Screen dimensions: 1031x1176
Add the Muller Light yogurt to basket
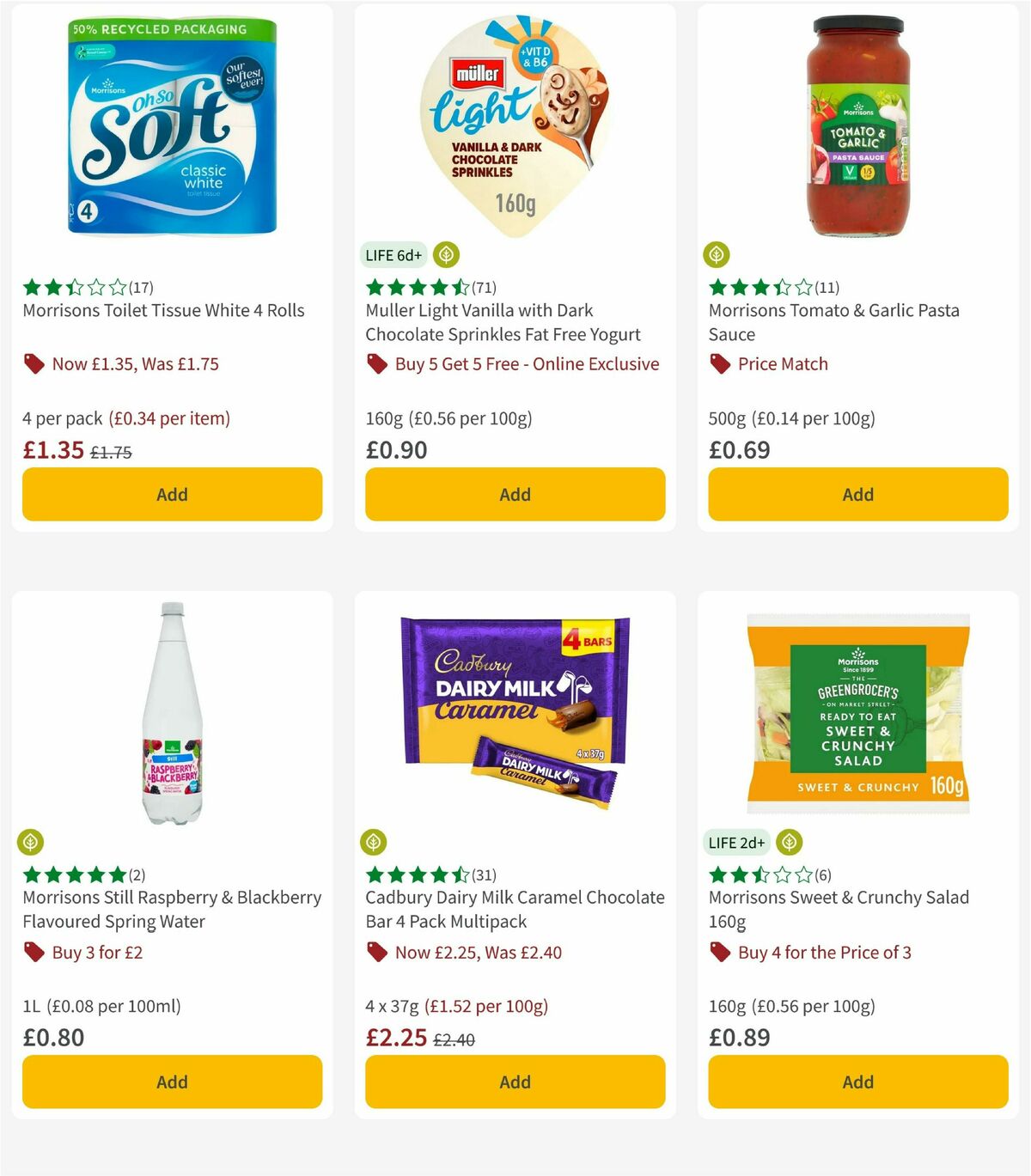[514, 494]
